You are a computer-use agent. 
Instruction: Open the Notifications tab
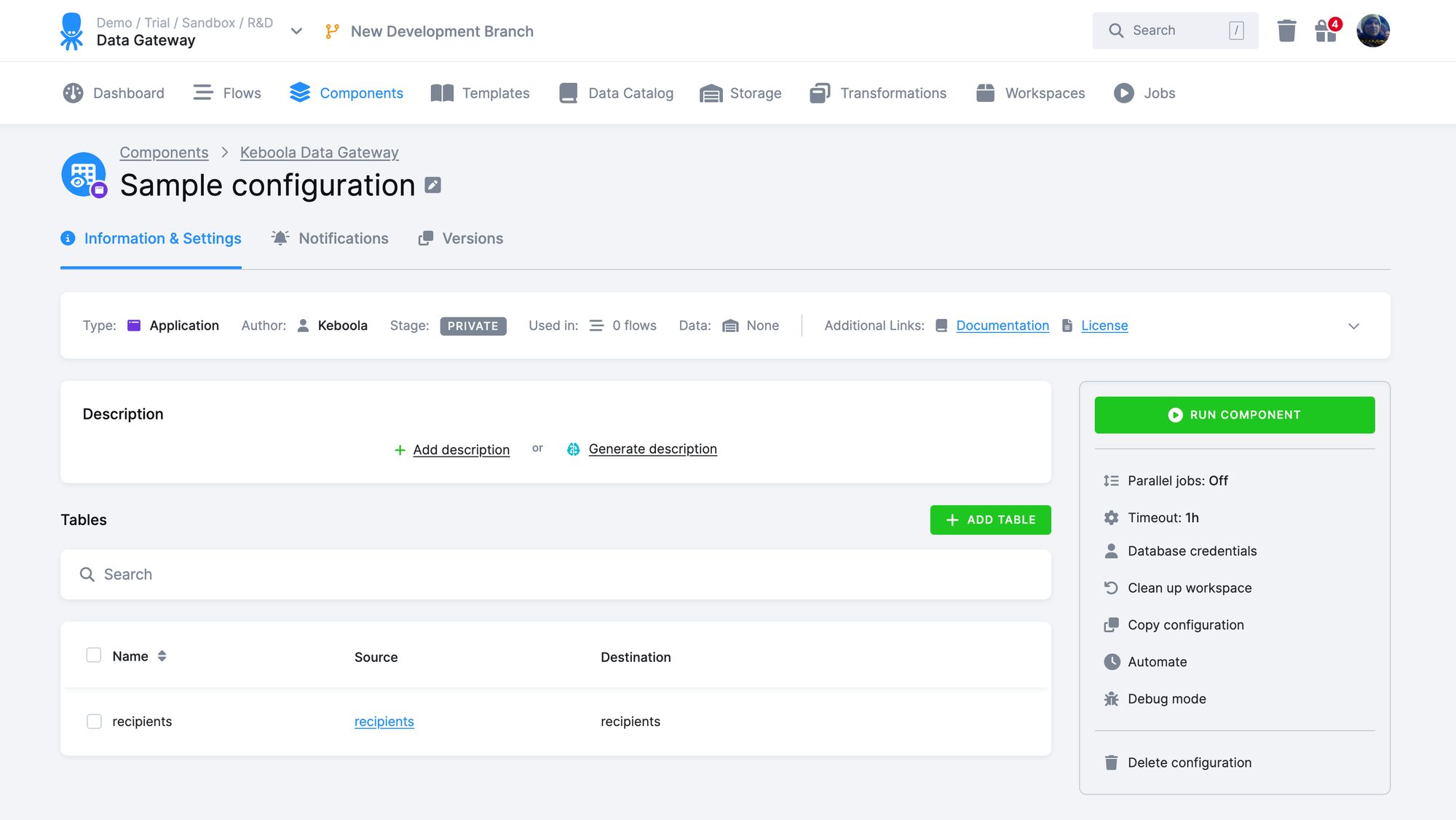tap(342, 238)
